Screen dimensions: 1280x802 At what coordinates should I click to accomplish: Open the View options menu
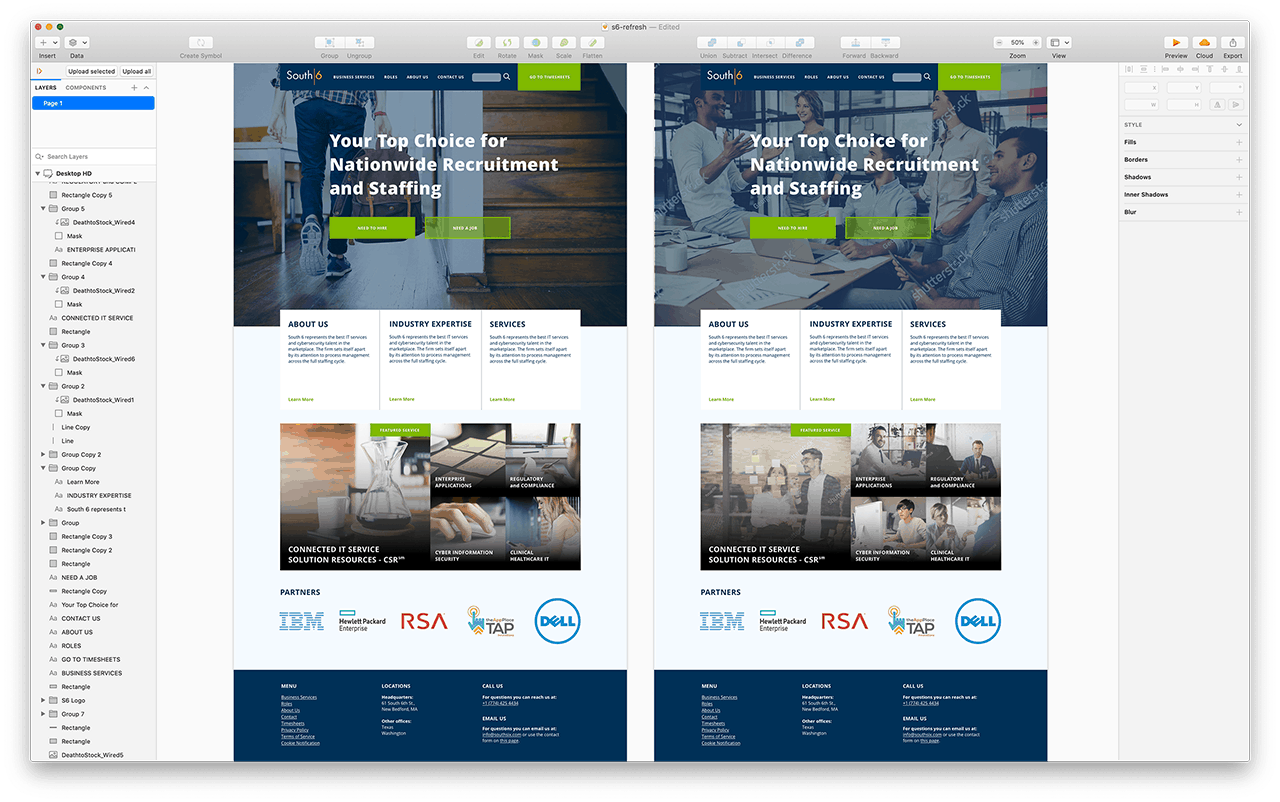click(x=1059, y=43)
